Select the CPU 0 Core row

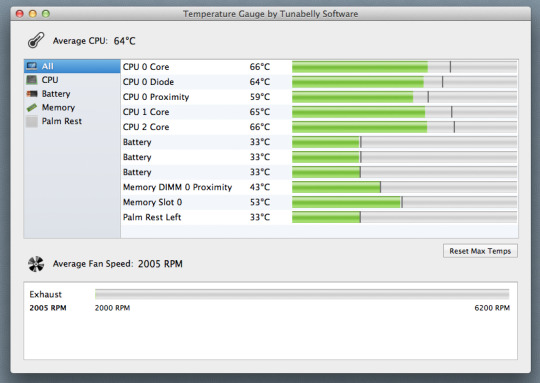[x=319, y=67]
